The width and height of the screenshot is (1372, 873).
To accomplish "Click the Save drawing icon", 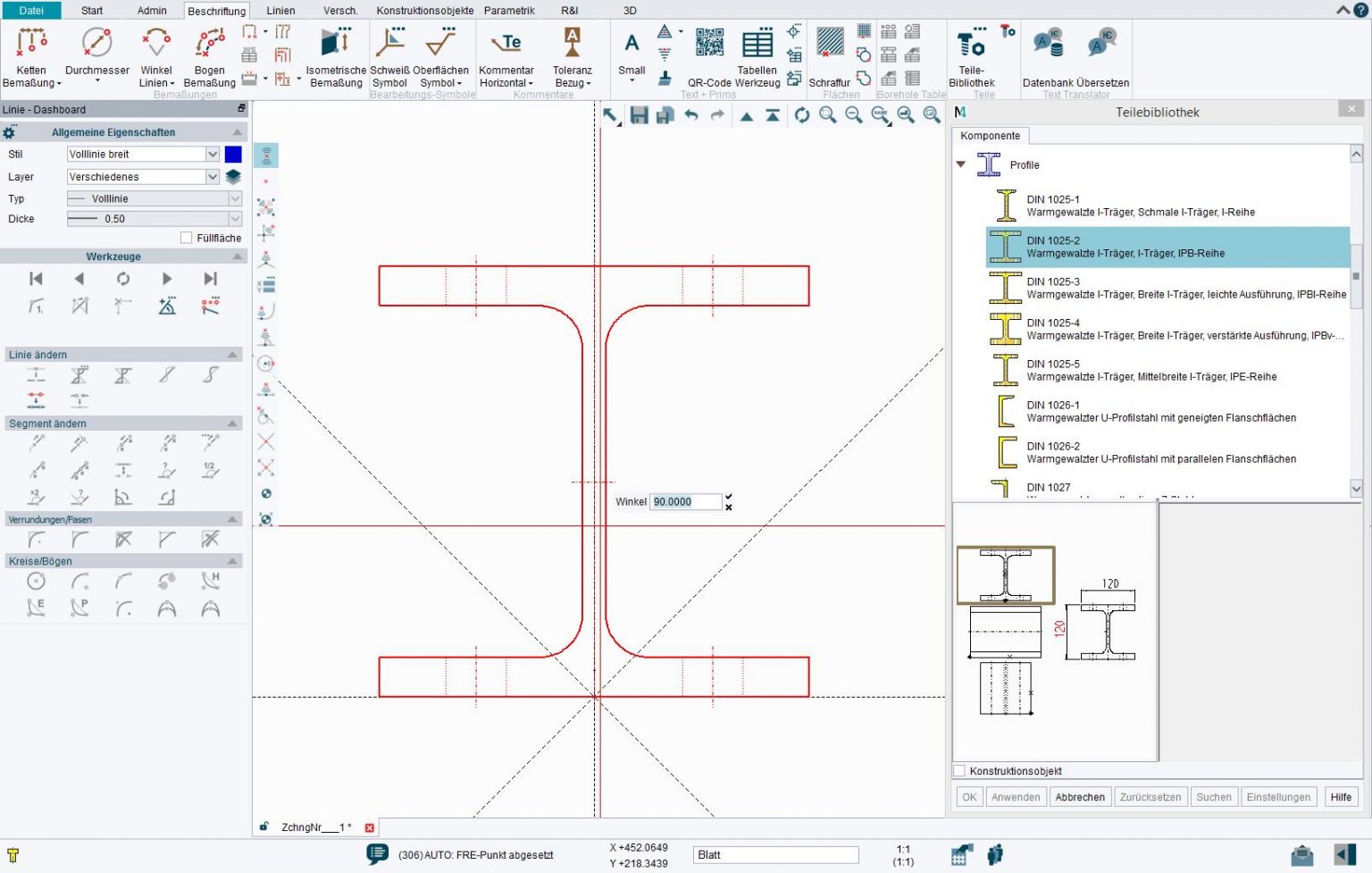I will click(x=639, y=115).
